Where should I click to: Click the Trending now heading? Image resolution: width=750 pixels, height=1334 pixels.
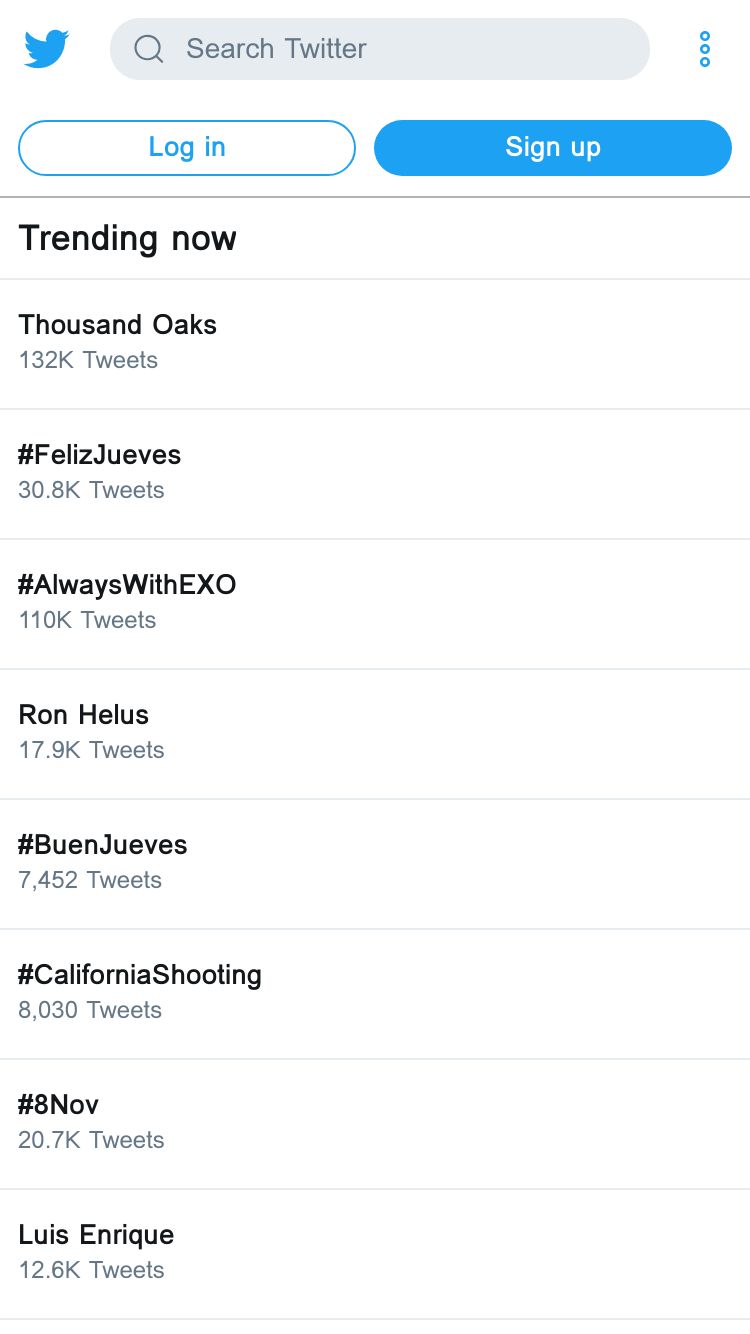click(128, 238)
